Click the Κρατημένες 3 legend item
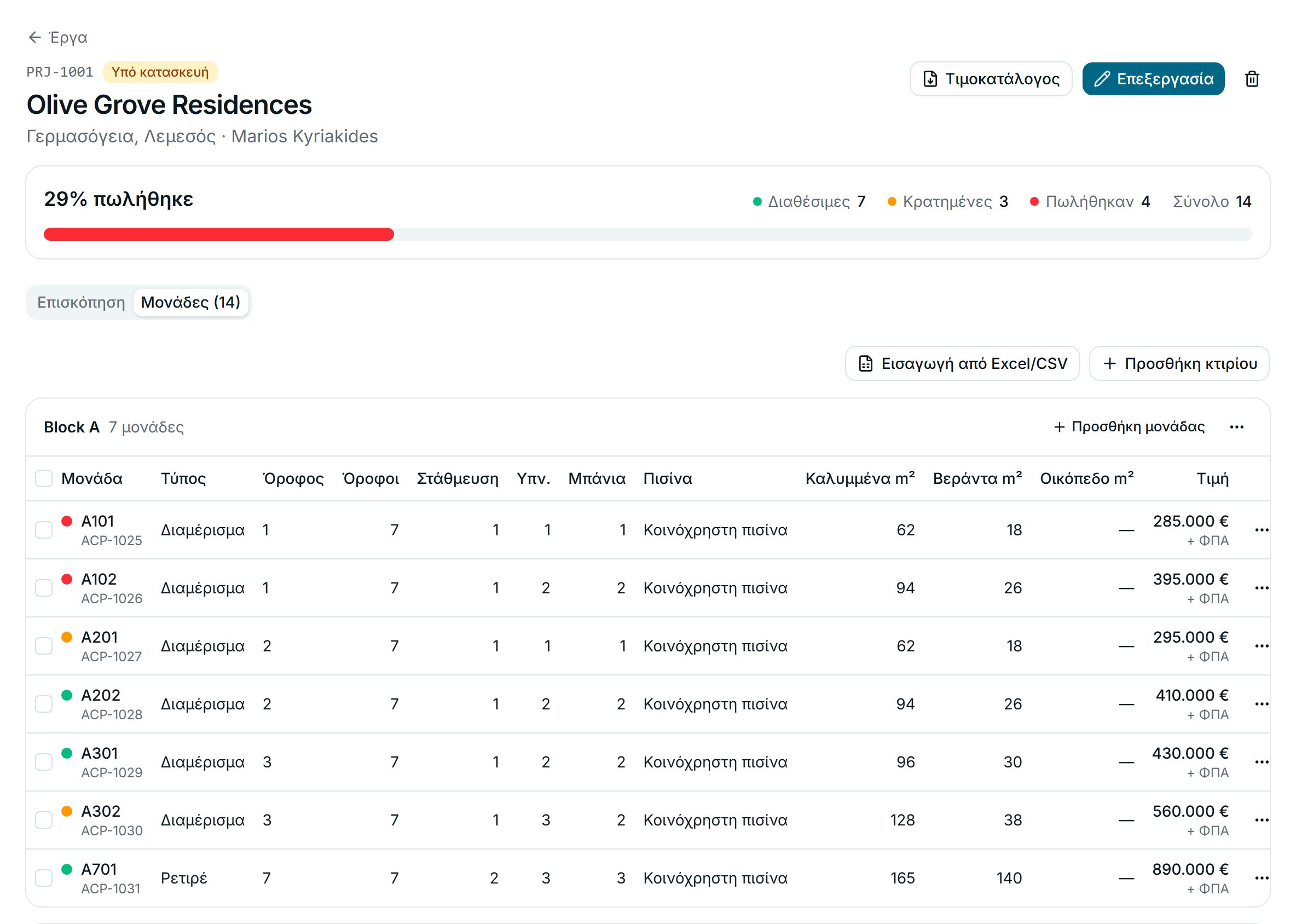 pyautogui.click(x=948, y=201)
